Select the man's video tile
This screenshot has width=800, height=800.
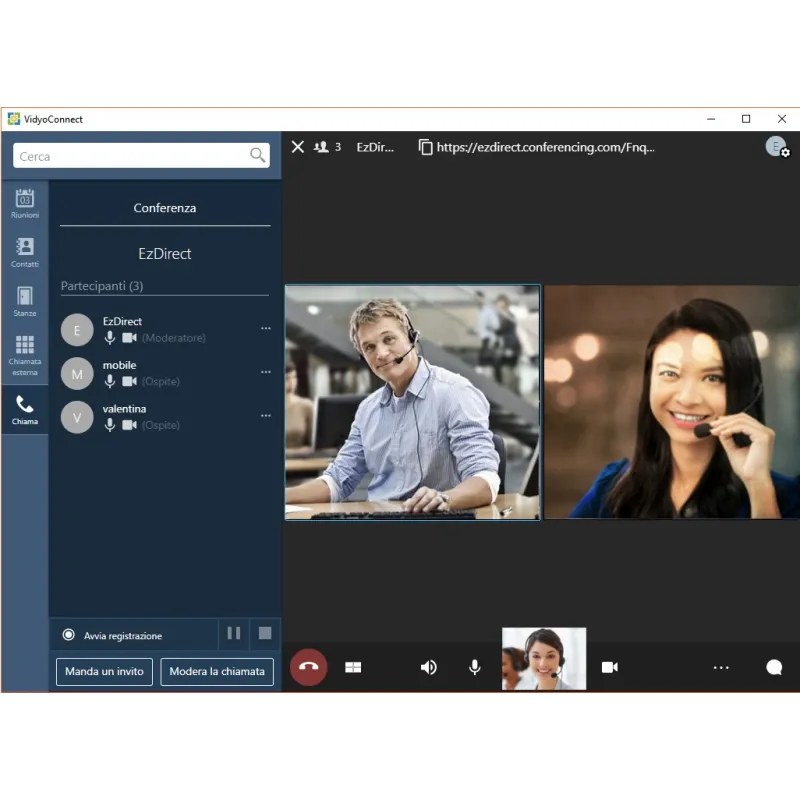click(412, 402)
